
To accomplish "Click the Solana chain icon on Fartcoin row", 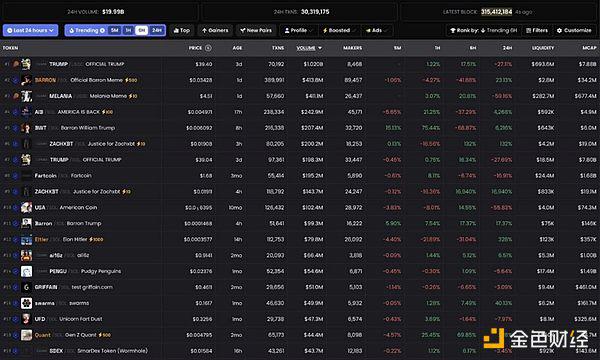I will click(15, 176).
